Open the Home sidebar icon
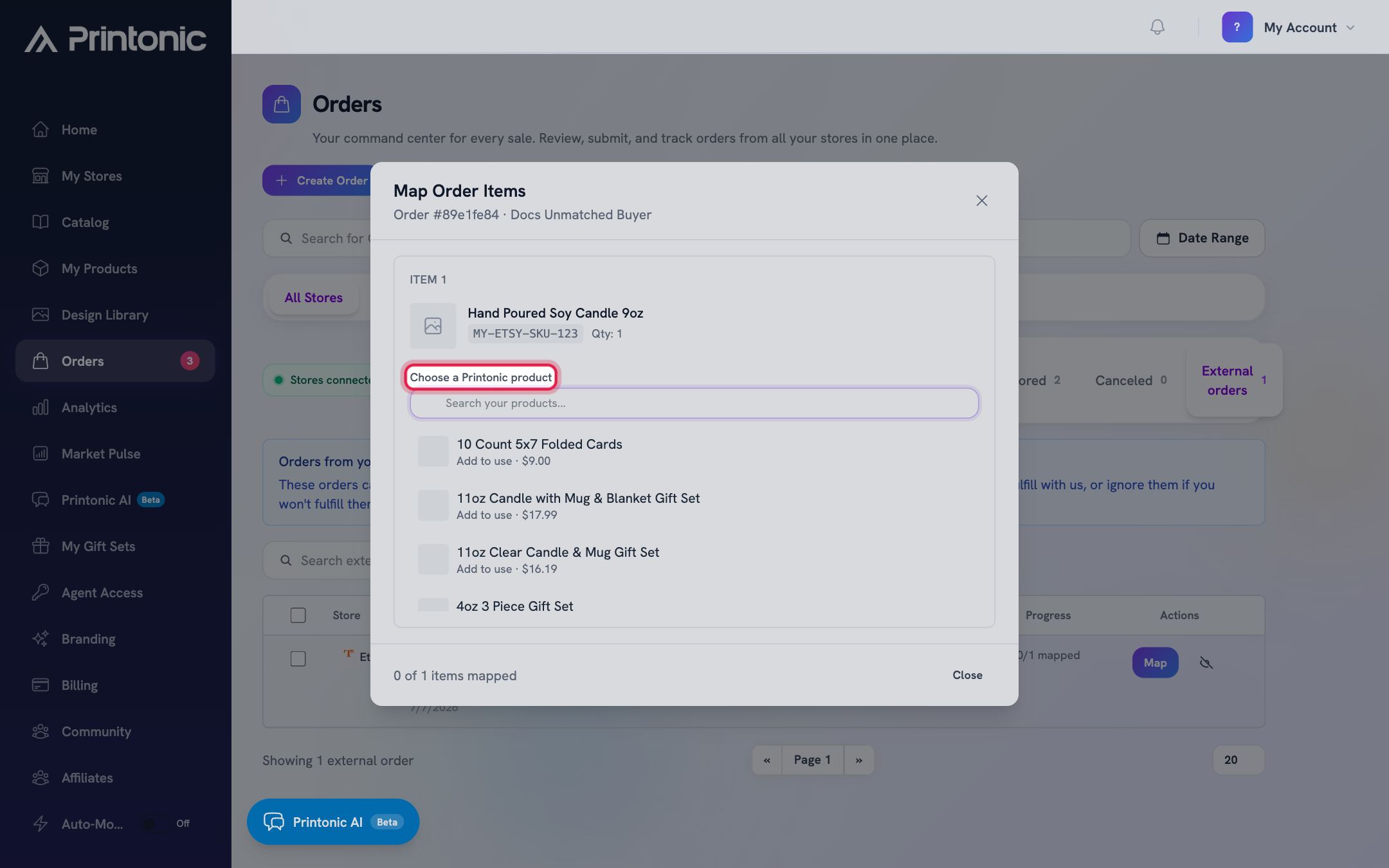 click(41, 129)
